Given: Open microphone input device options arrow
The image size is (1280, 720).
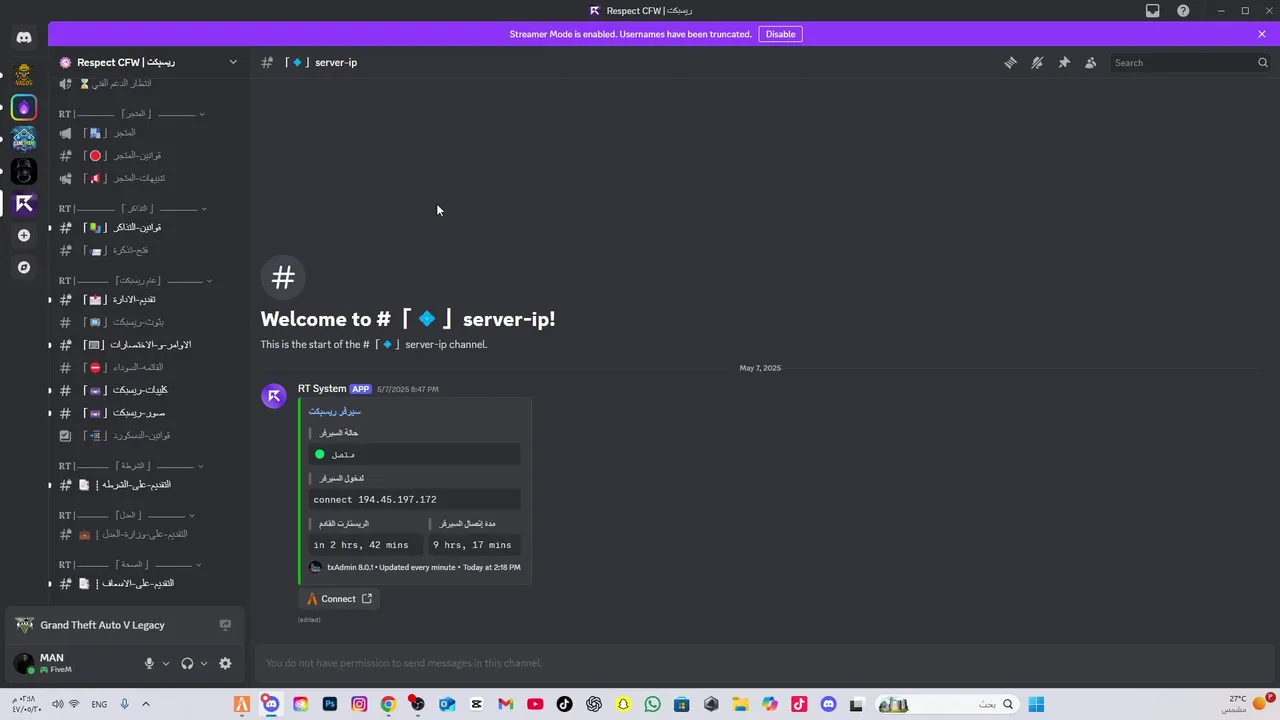Looking at the screenshot, I should click(166, 663).
